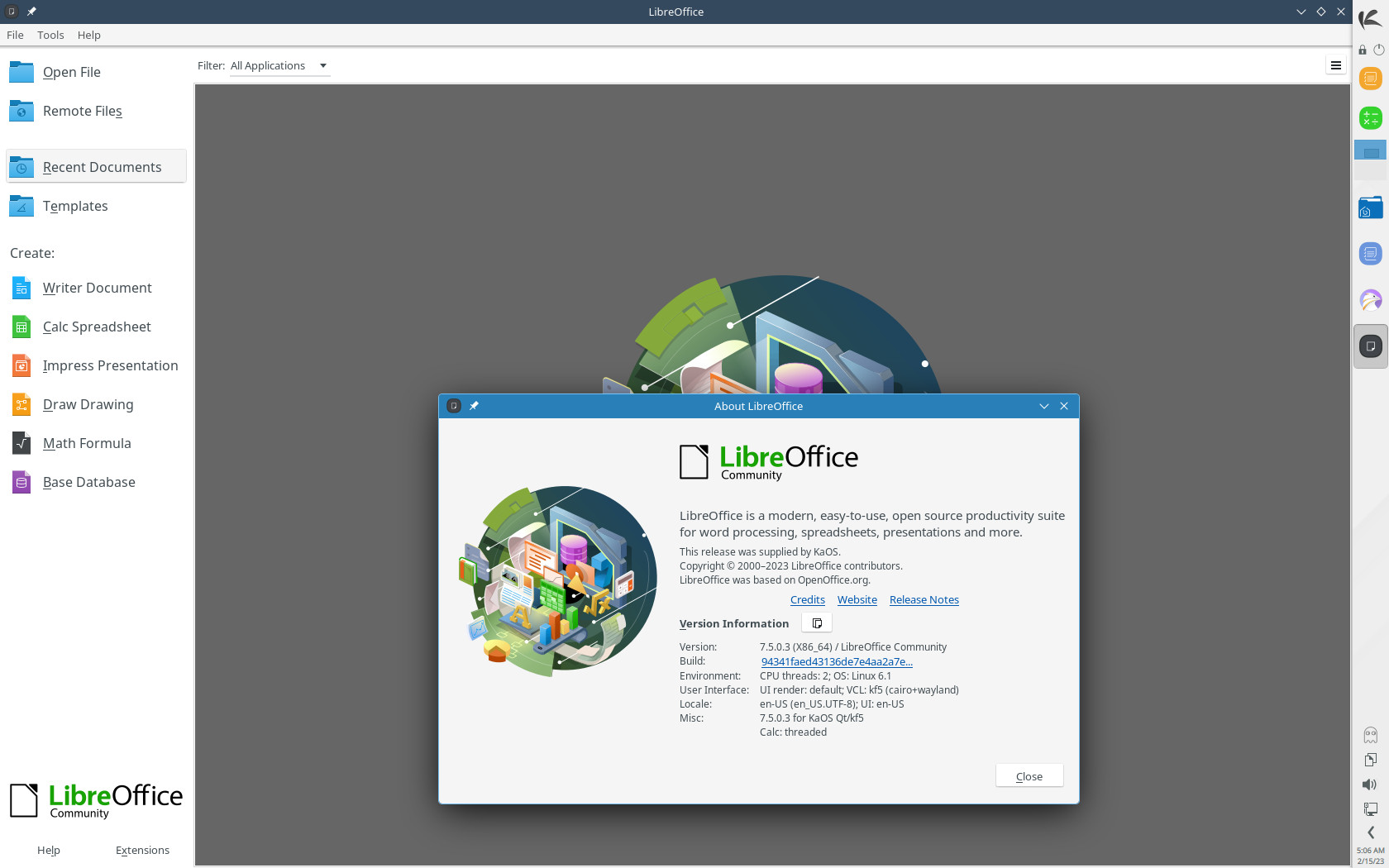The width and height of the screenshot is (1389, 868).
Task: Click the pin icon in About dialog titlebar
Action: (x=474, y=406)
